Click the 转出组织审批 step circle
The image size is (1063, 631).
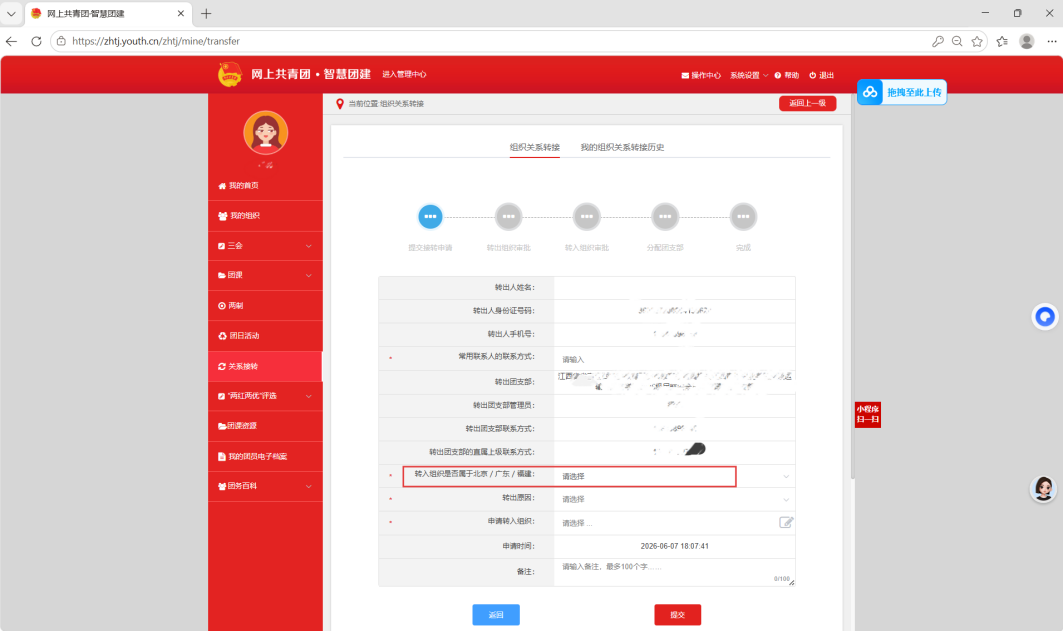508,217
